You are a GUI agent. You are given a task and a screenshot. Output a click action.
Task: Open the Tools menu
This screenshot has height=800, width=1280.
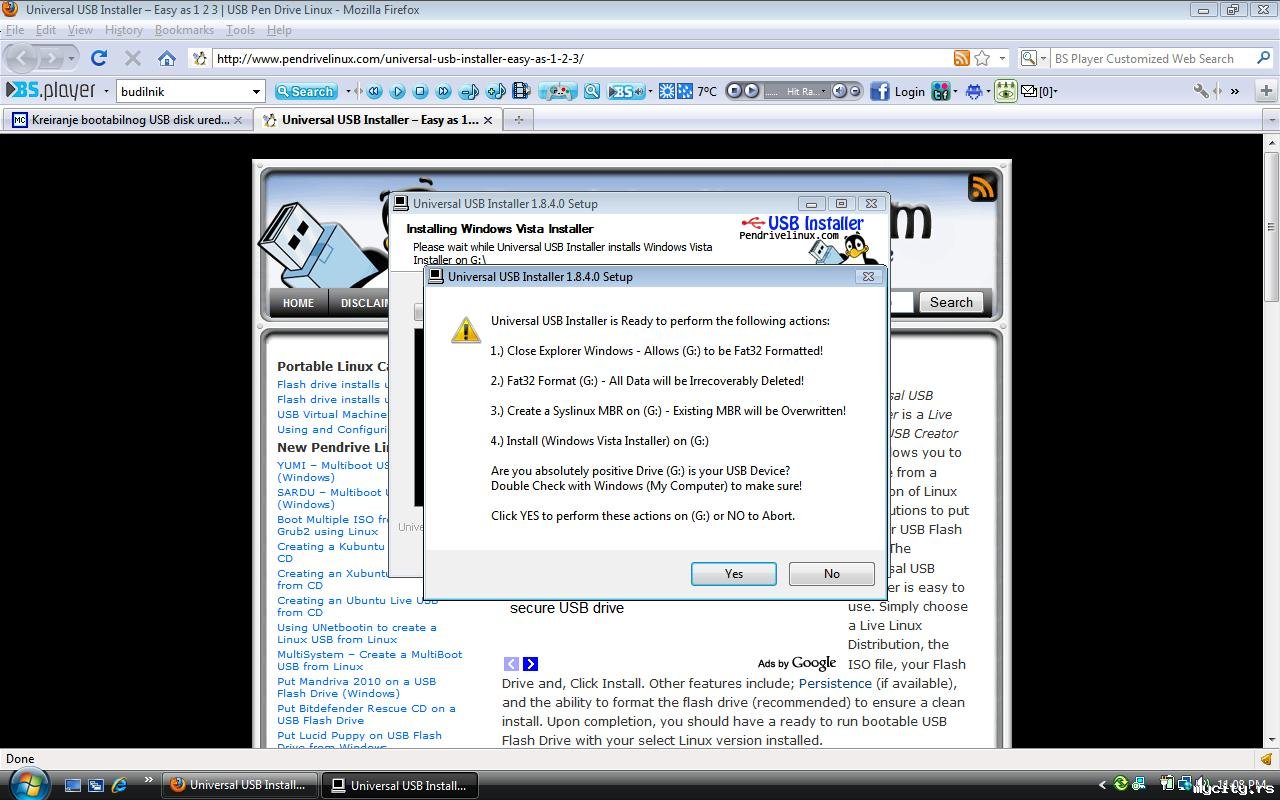click(240, 30)
